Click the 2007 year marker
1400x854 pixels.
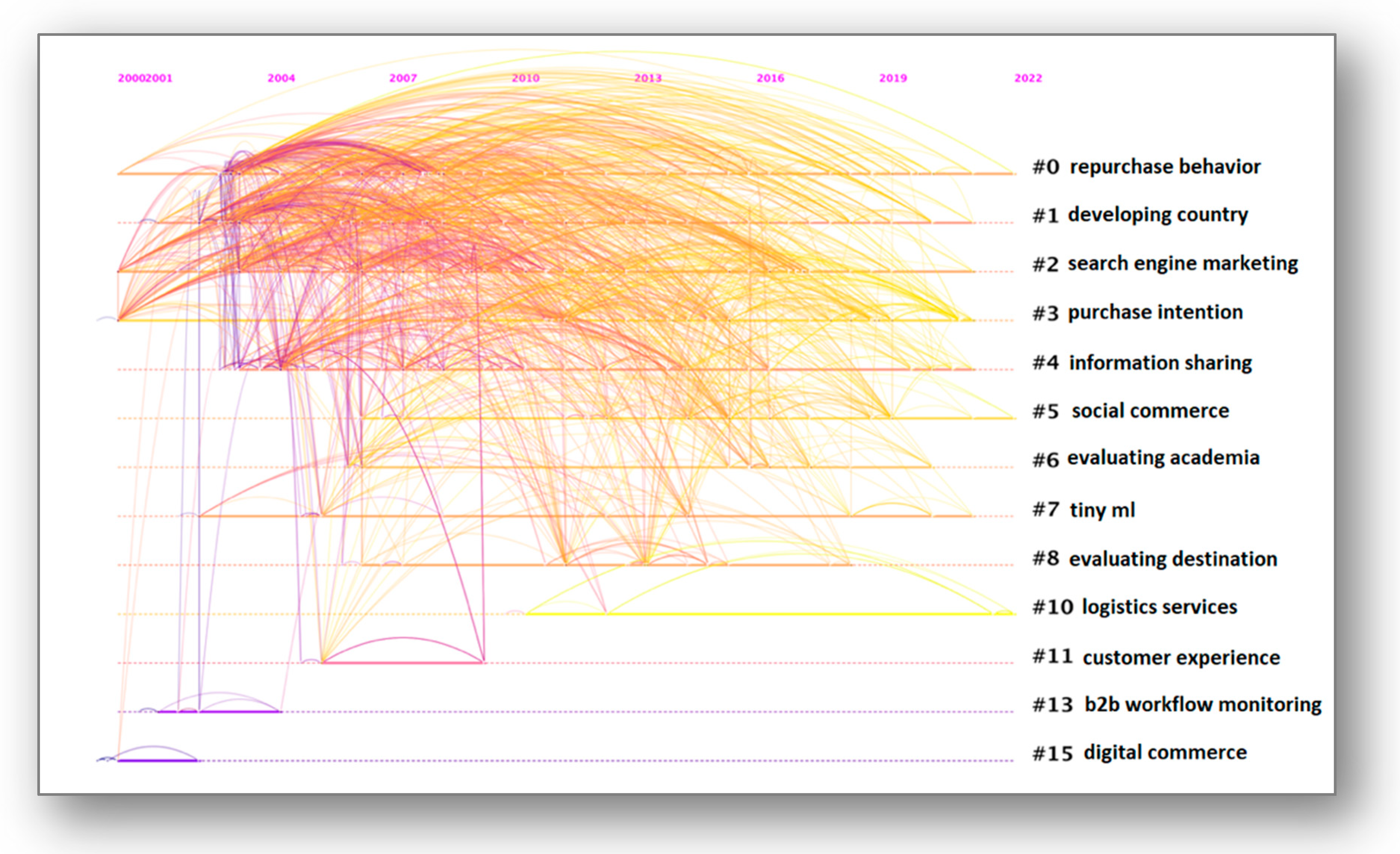[403, 78]
